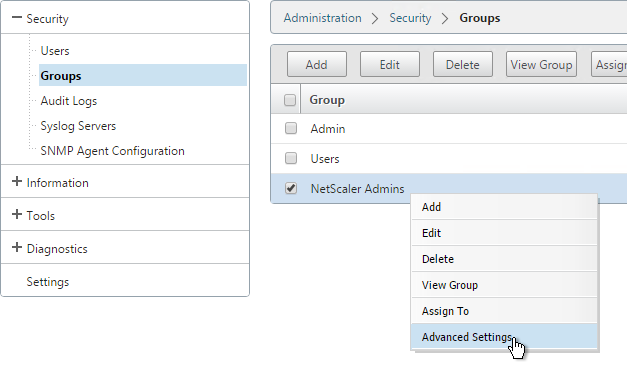
Task: Pick View Group in the context menu
Action: click(504, 285)
